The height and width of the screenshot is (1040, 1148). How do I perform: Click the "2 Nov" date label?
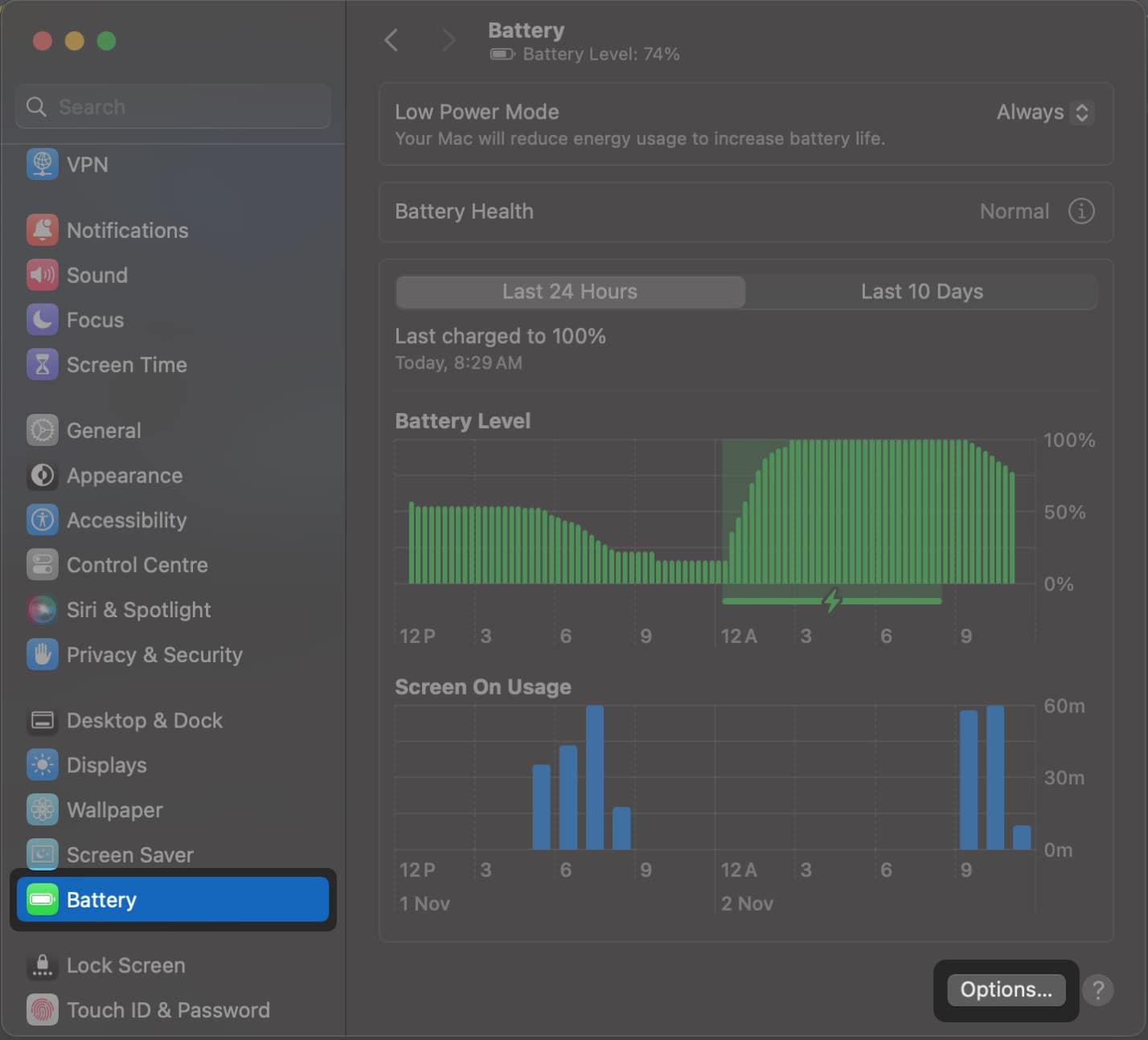[747, 903]
